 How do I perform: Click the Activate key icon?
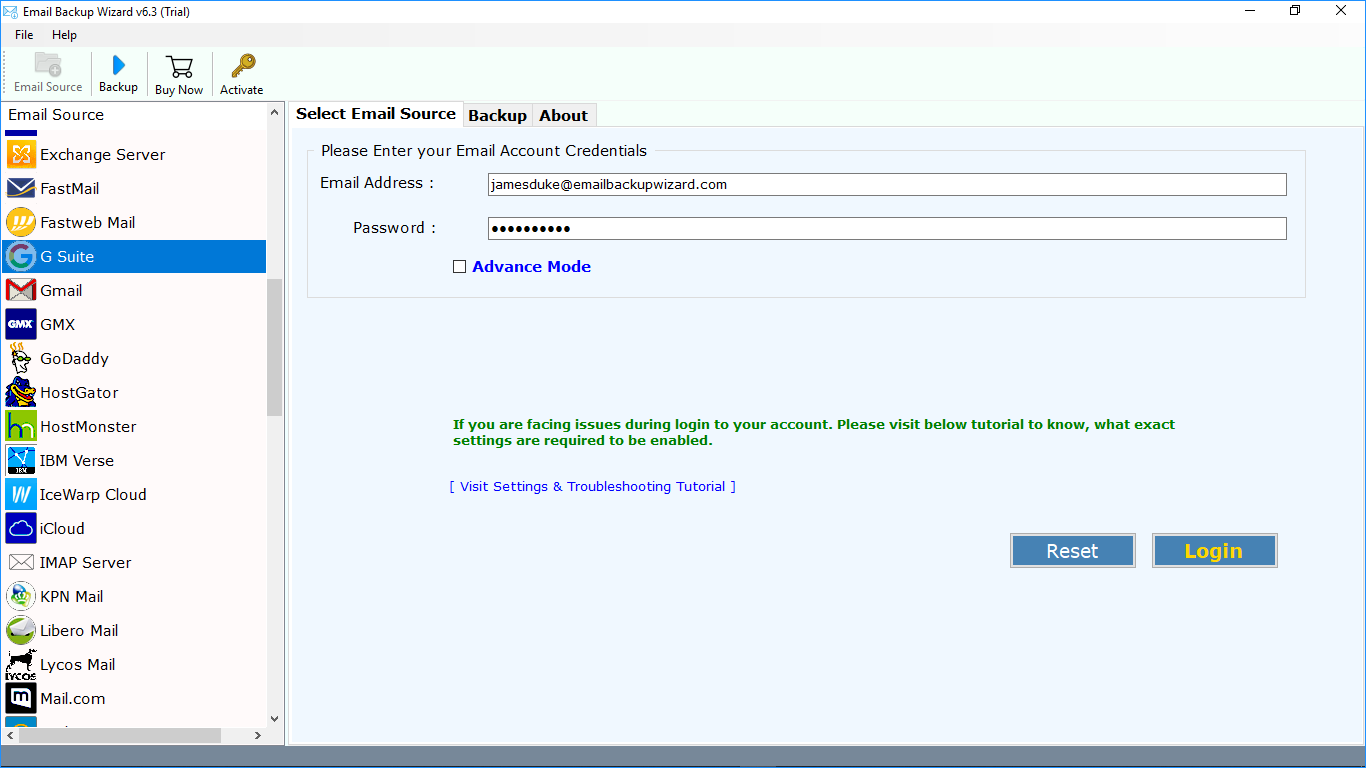pos(242,66)
